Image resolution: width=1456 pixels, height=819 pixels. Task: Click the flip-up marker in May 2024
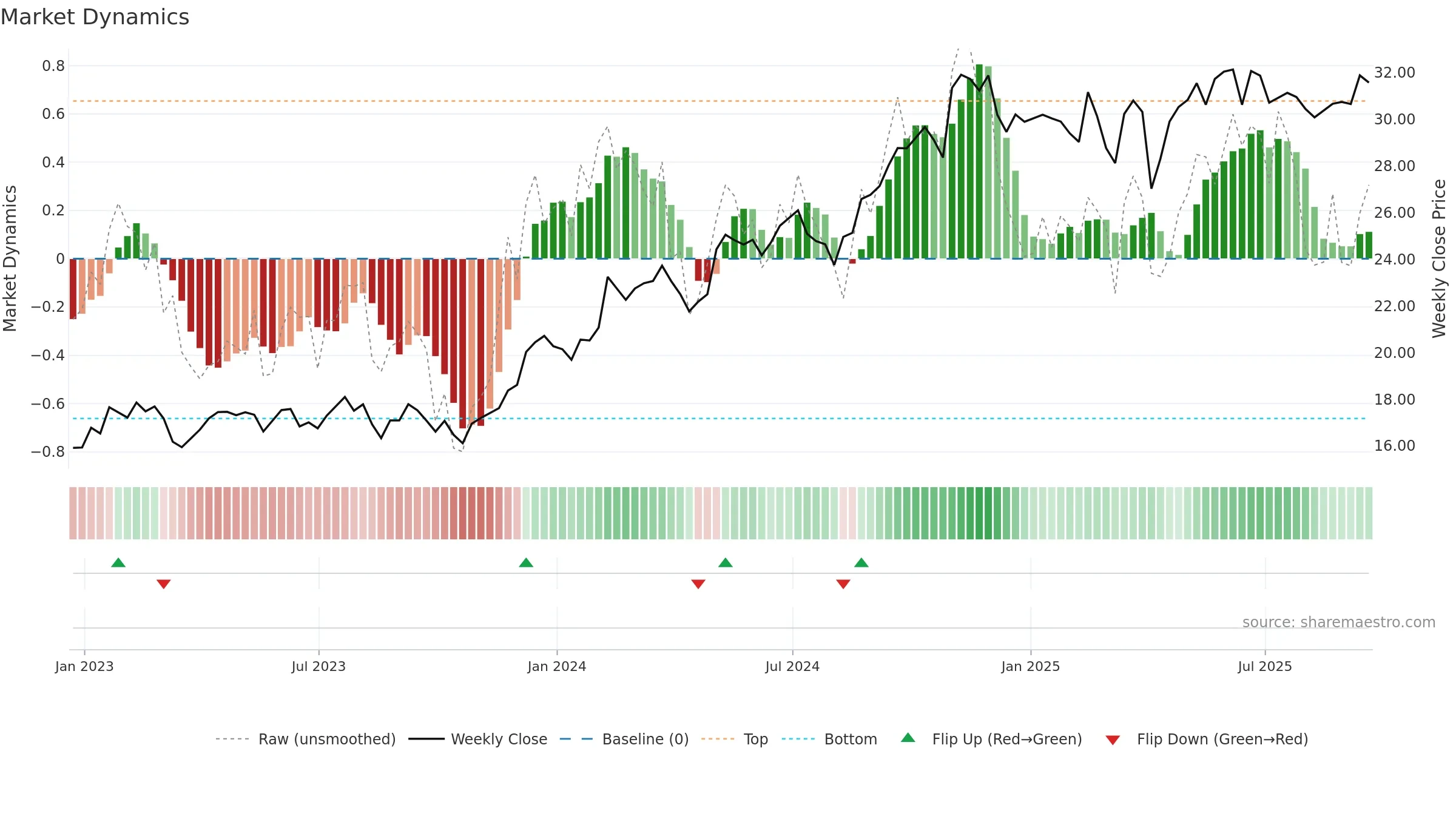[x=726, y=562]
